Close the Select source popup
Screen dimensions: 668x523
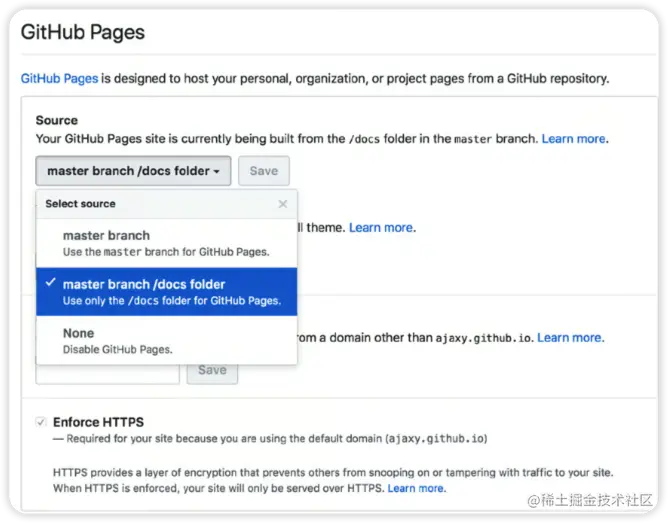(x=283, y=204)
